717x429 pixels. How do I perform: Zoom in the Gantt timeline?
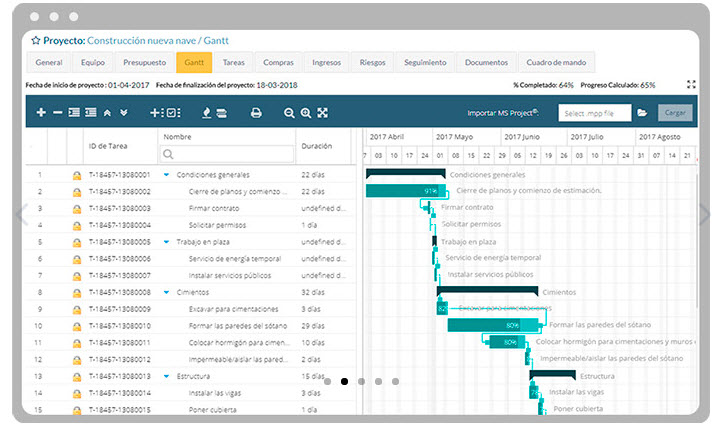click(306, 113)
